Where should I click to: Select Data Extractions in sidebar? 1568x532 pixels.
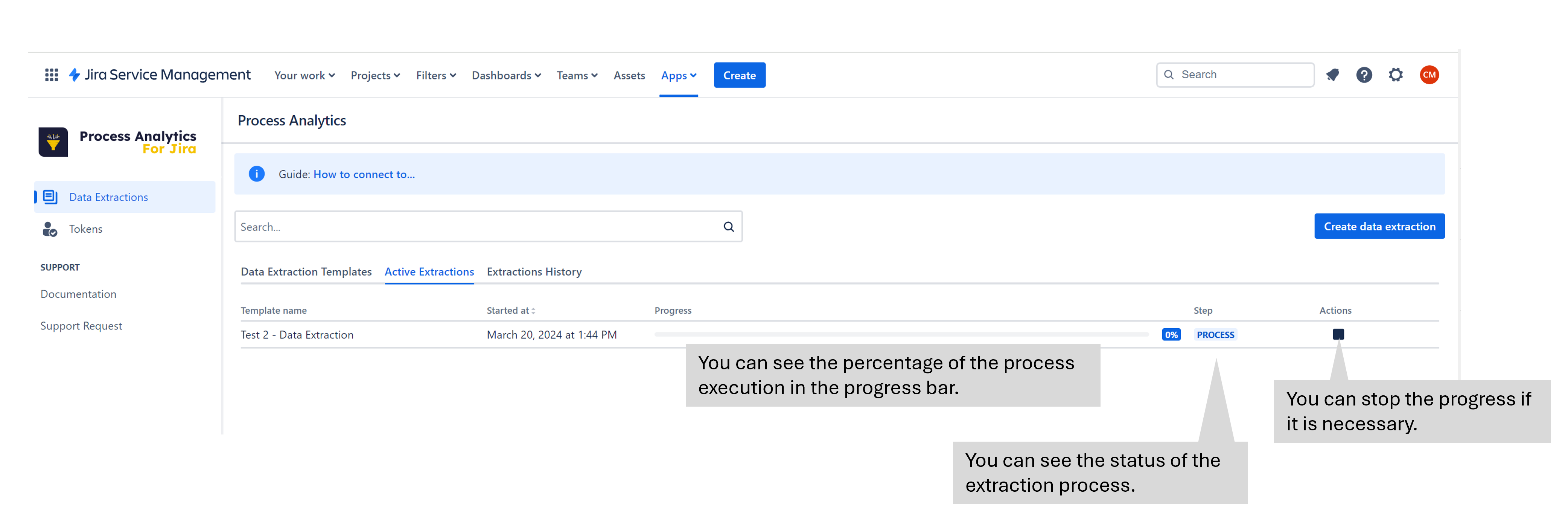point(125,197)
